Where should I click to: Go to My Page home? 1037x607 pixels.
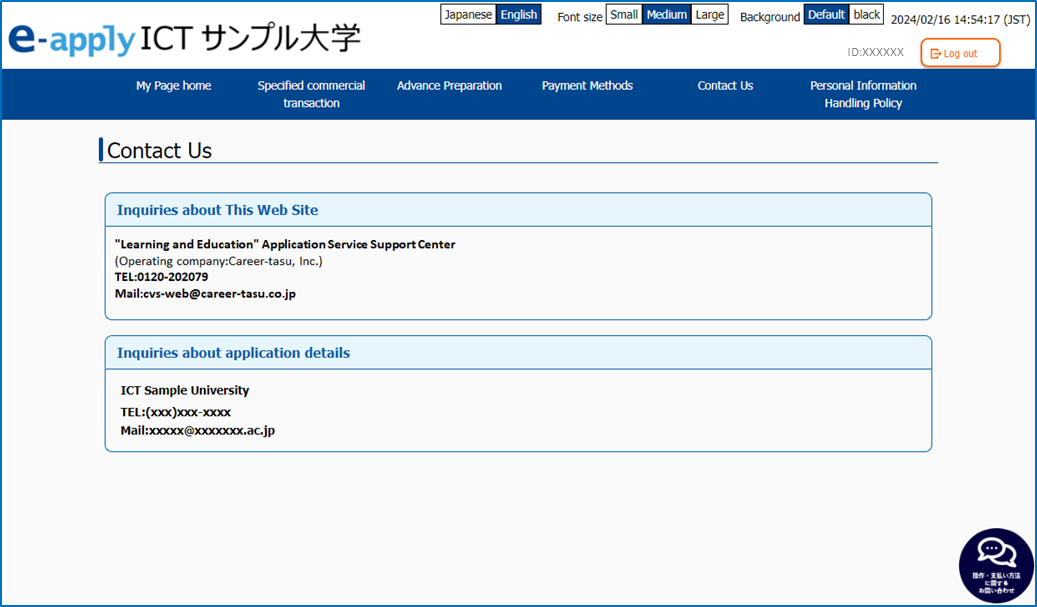(173, 86)
